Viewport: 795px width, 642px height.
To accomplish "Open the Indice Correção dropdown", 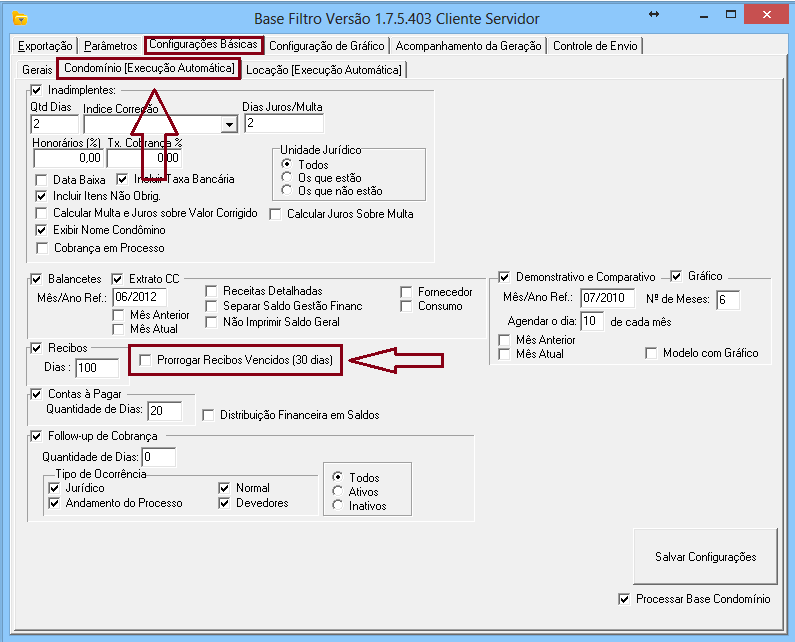I will click(x=230, y=124).
